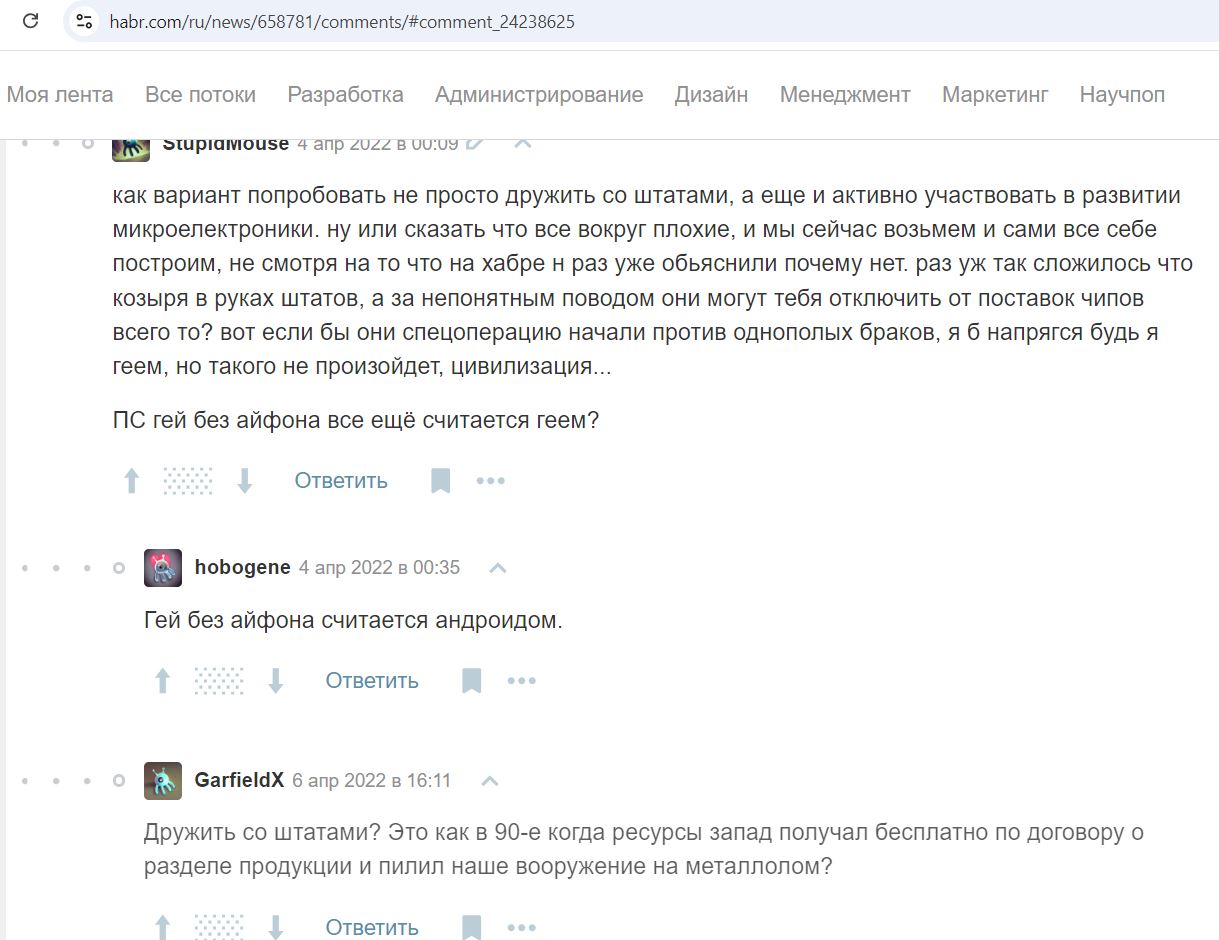Upvote StupidMouse's comment with the up arrow
1219x940 pixels.
(x=131, y=481)
